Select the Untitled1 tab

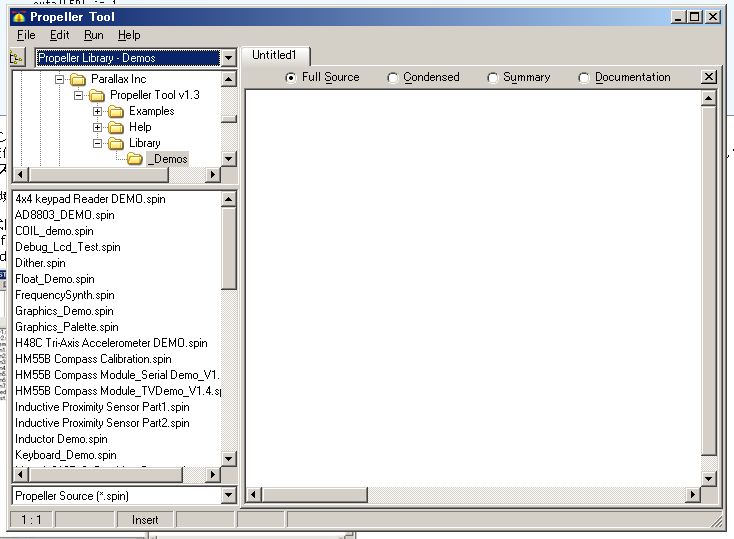click(x=276, y=55)
